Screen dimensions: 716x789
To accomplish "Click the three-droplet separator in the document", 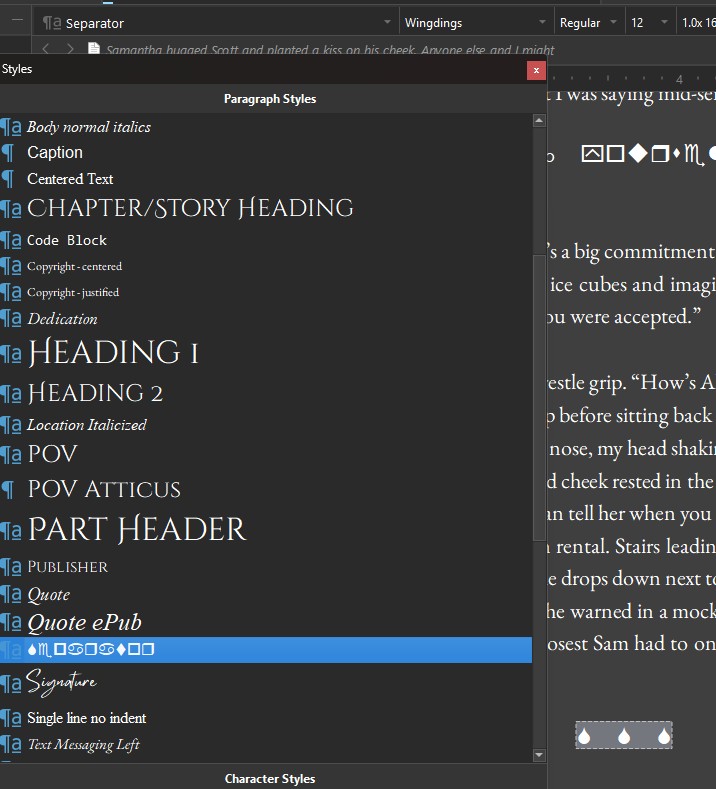I will click(623, 736).
